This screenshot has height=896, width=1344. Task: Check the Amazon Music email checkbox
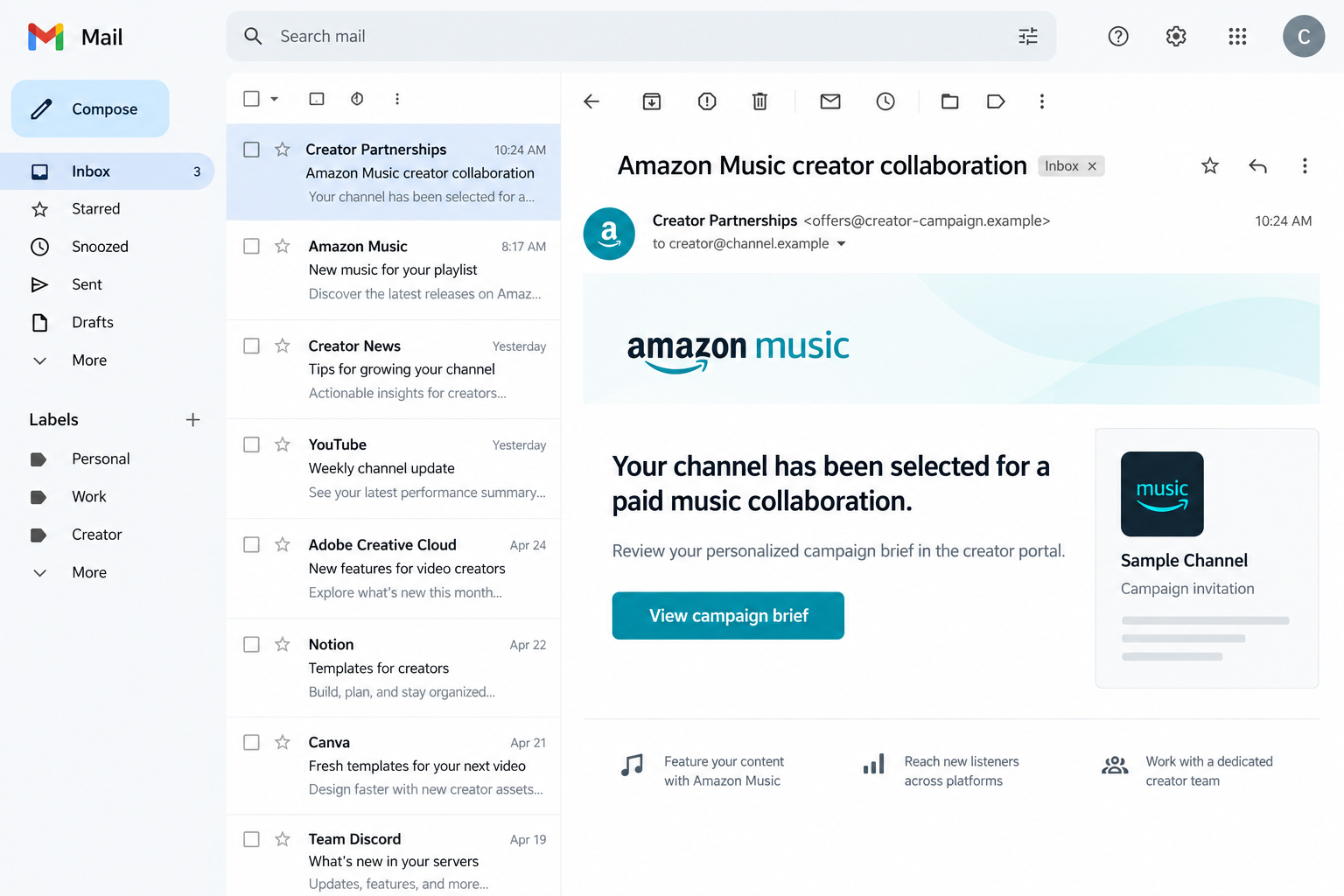click(x=251, y=246)
